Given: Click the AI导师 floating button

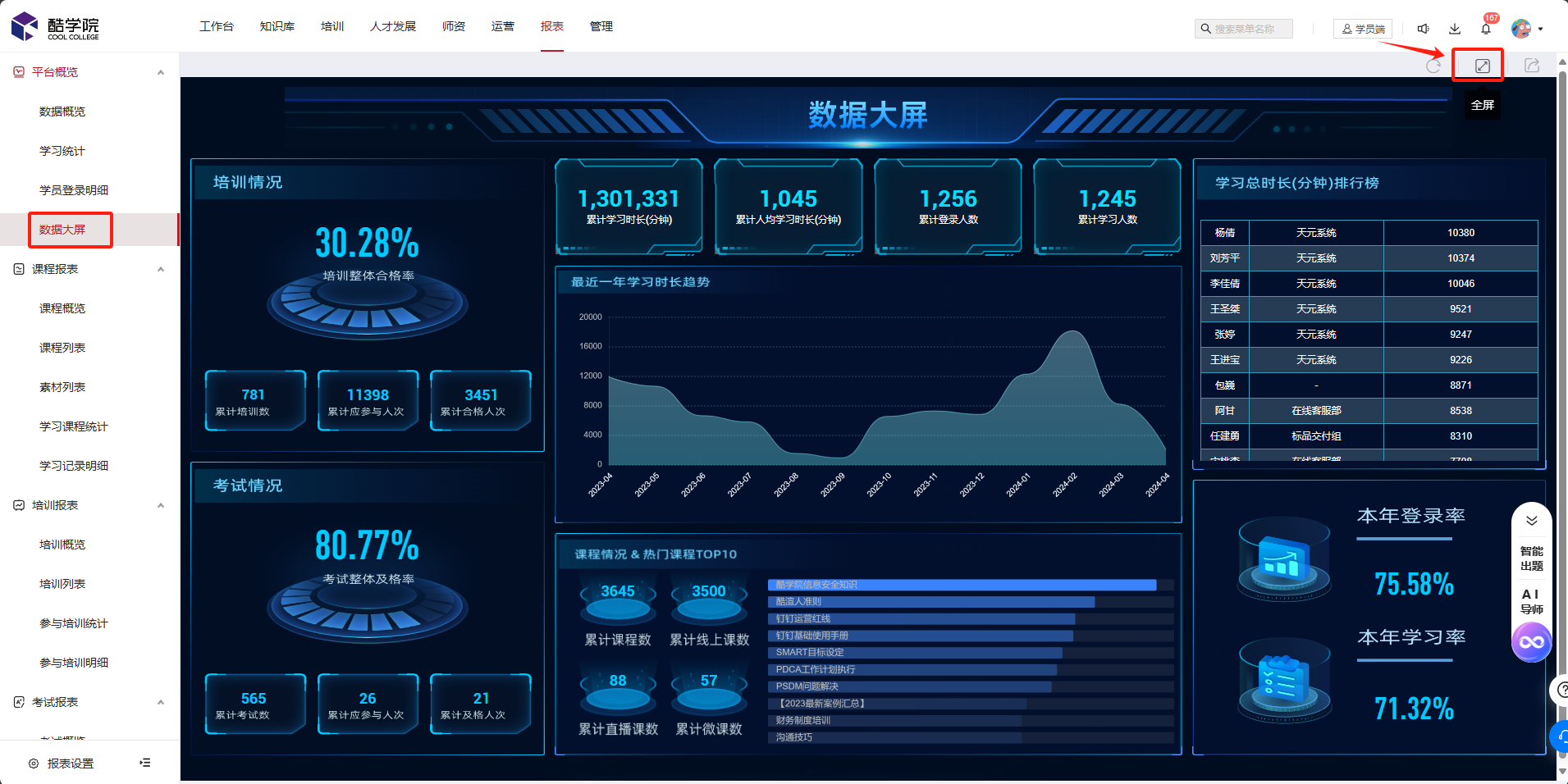Looking at the screenshot, I should coord(1531,601).
